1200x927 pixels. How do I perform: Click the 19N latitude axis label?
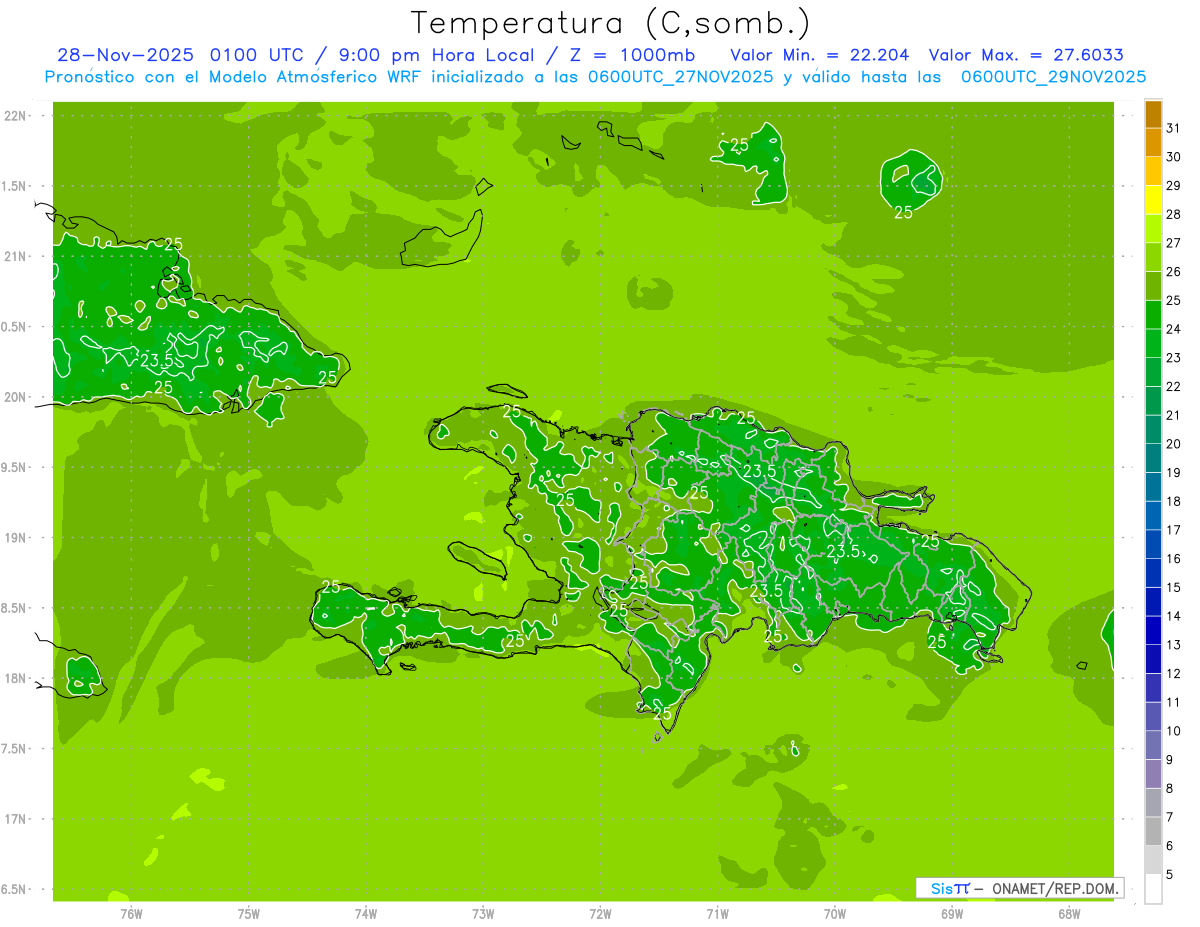[17, 538]
